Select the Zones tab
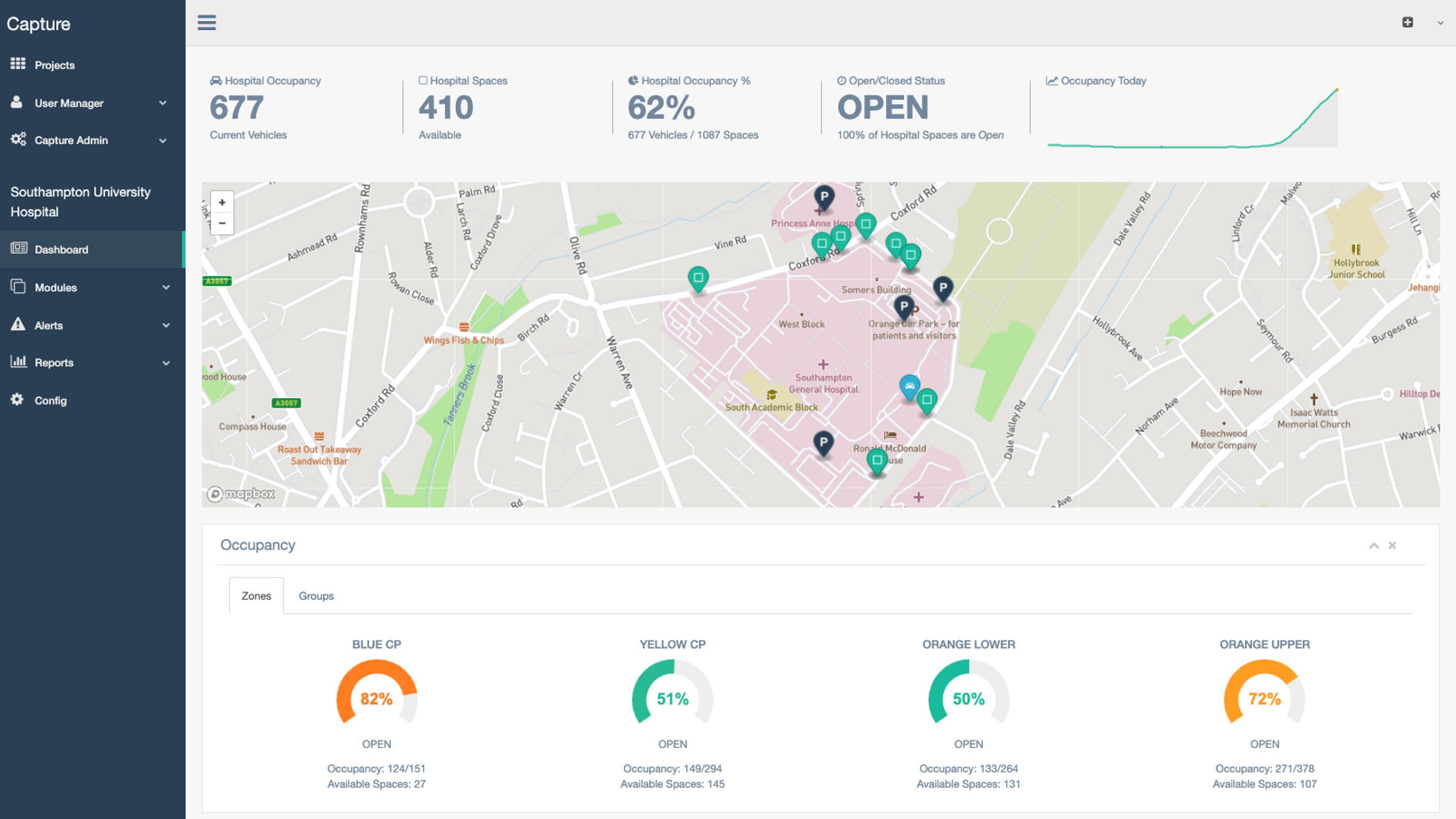 tap(256, 596)
